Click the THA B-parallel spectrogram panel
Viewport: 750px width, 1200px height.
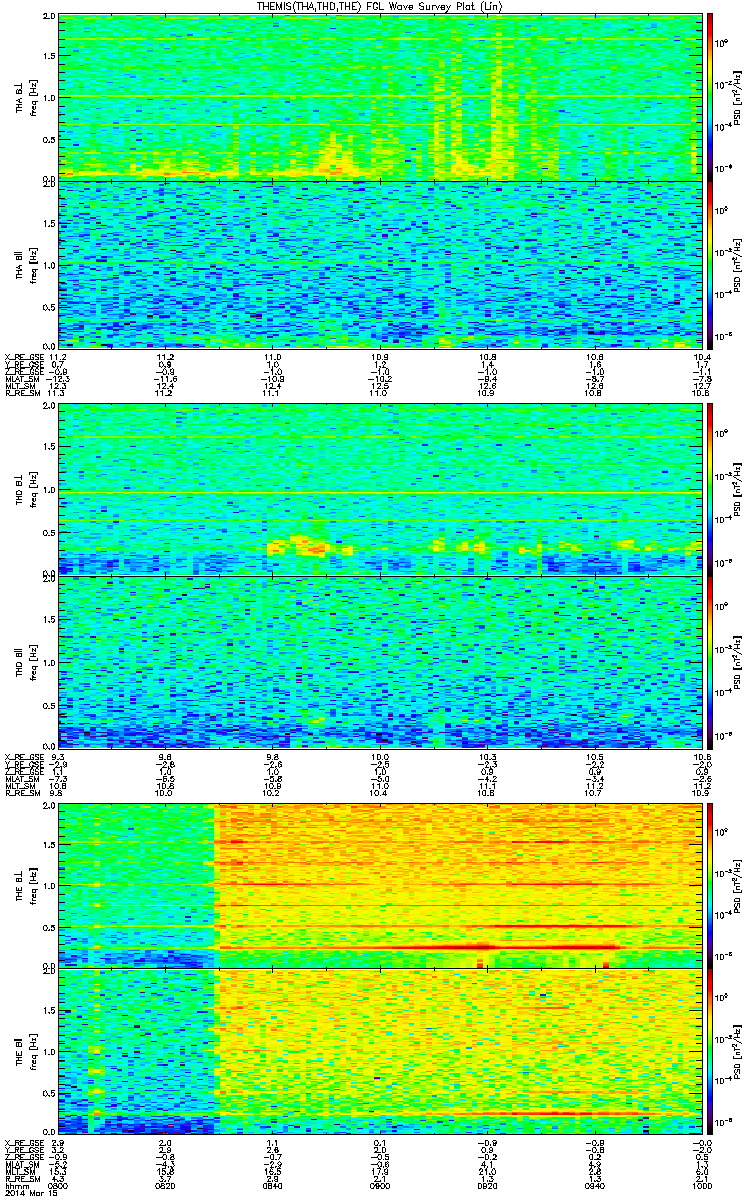(x=379, y=263)
